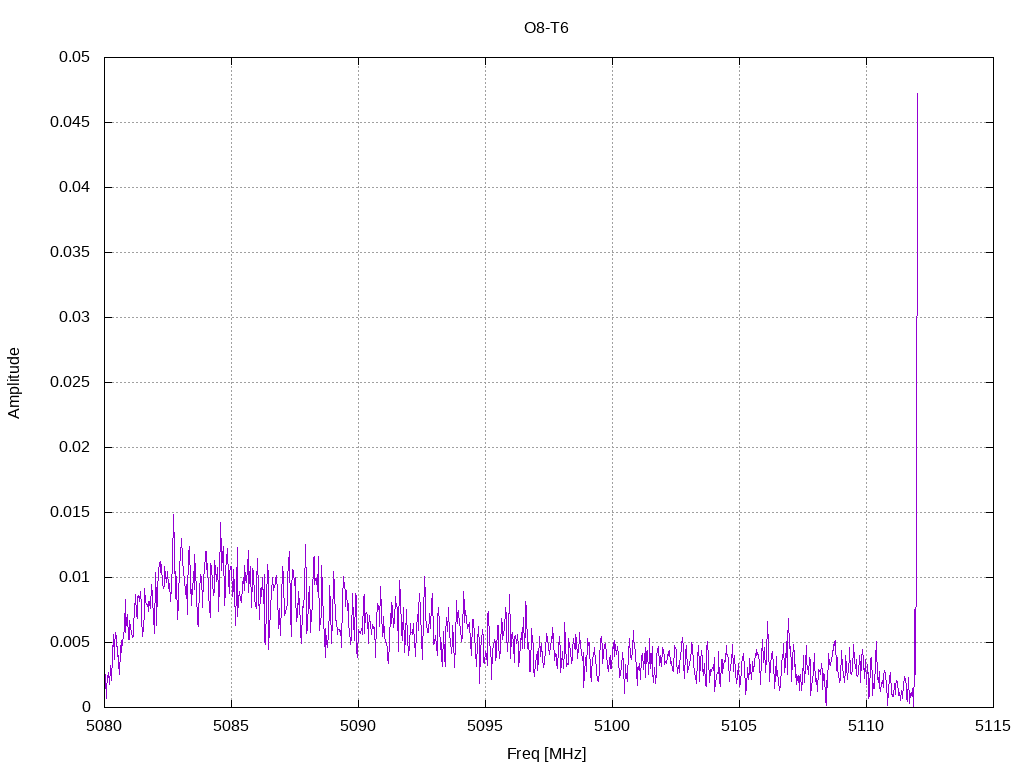Click the 5090 x-axis tick label
1024x768 pixels.
(x=358, y=726)
